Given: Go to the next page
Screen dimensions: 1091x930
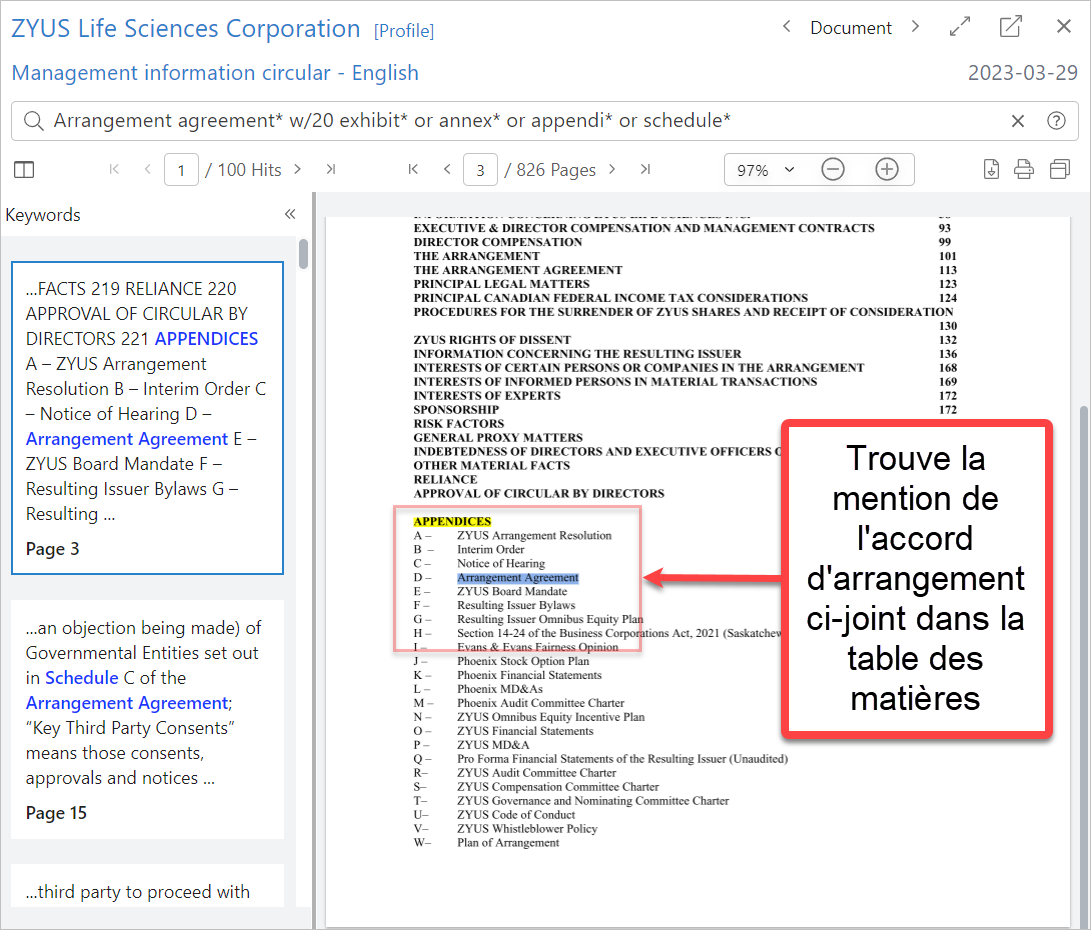Looking at the screenshot, I should 612,169.
